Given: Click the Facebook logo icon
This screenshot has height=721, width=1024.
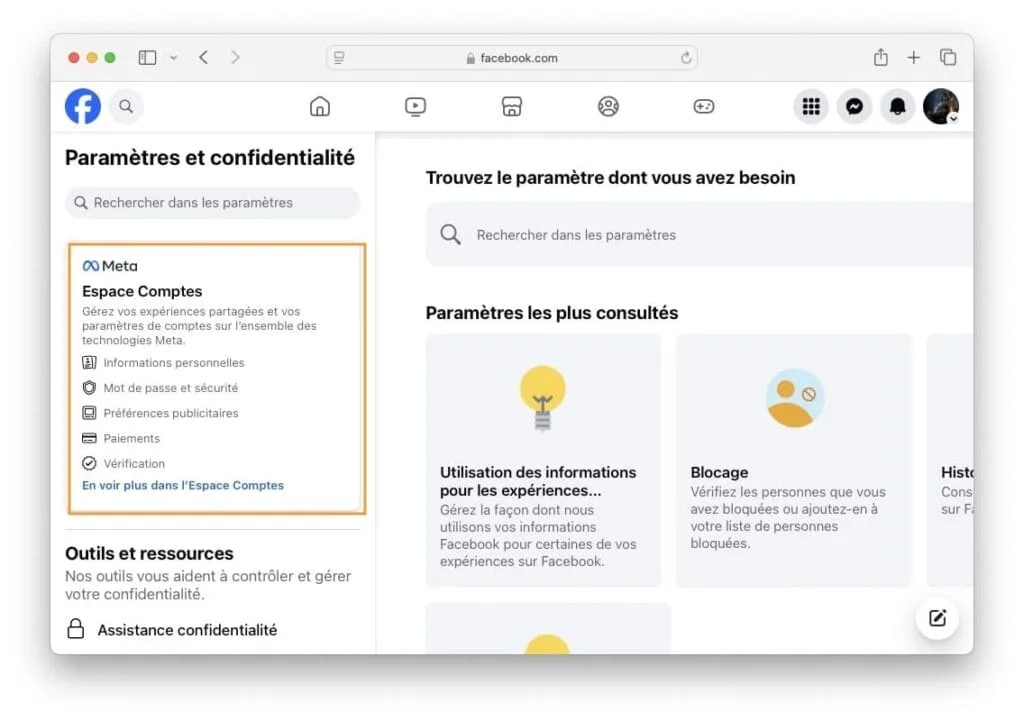Looking at the screenshot, I should 83,106.
